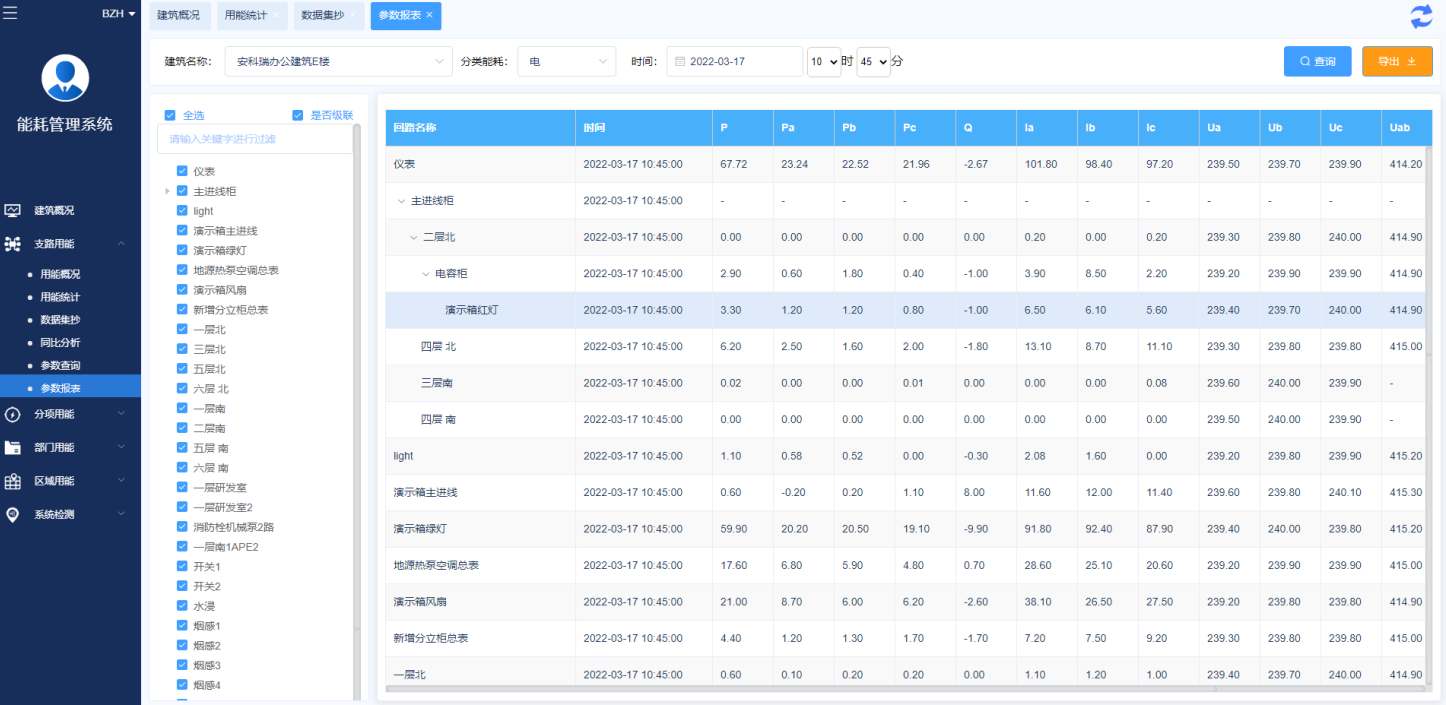Toggle the 是否级联 cascade checkbox
This screenshot has height=705, width=1446.
click(x=297, y=115)
